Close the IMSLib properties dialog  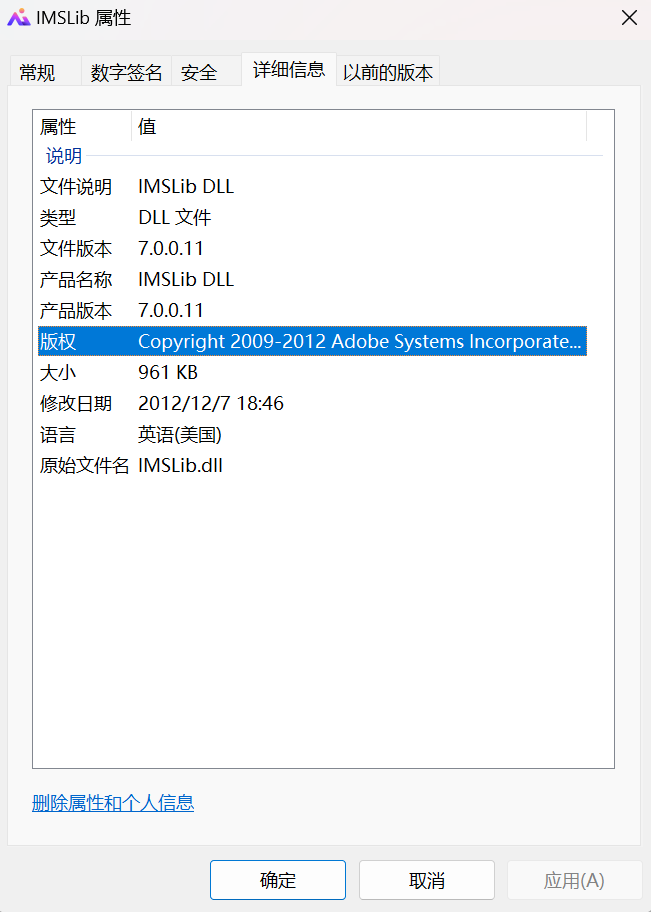click(x=629, y=17)
